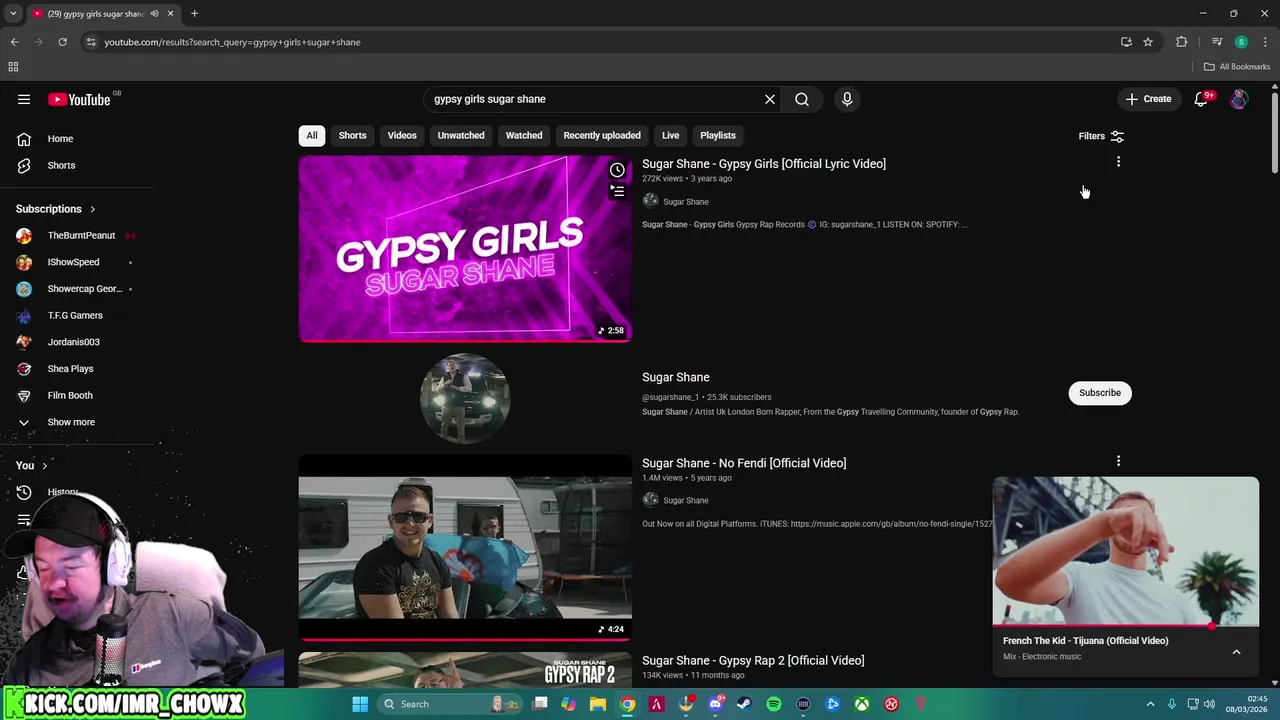1280x720 pixels.
Task: Select the Unwatched filter chip
Action: (x=461, y=135)
